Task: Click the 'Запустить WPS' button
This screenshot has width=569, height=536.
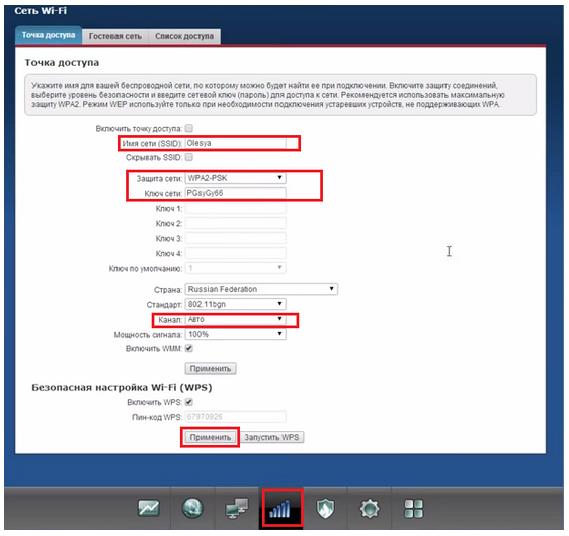Action: point(272,437)
